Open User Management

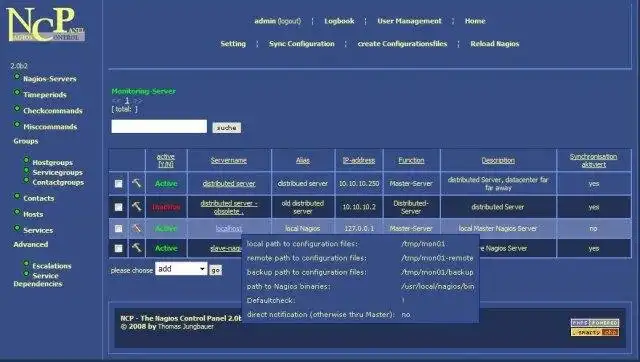(409, 21)
